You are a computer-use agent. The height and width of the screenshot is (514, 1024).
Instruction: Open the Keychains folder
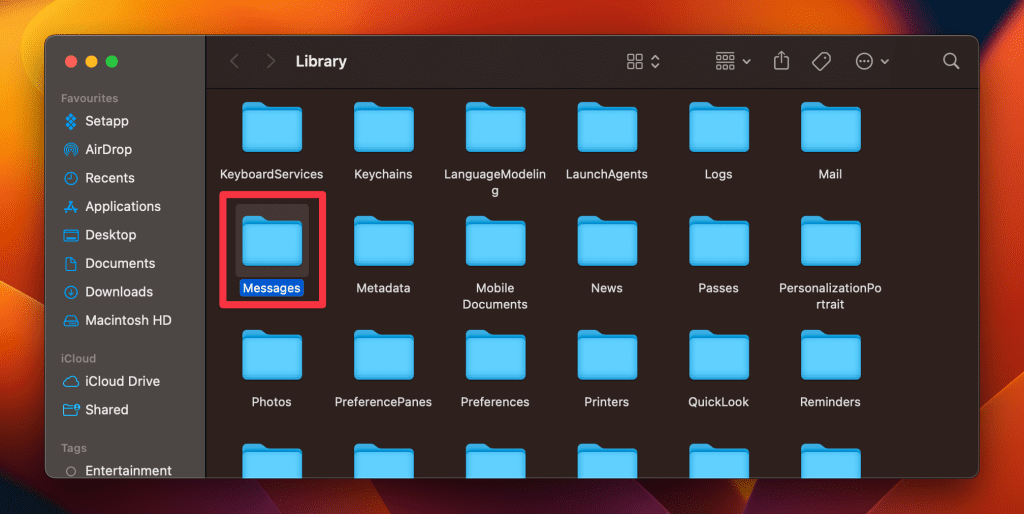coord(383,128)
